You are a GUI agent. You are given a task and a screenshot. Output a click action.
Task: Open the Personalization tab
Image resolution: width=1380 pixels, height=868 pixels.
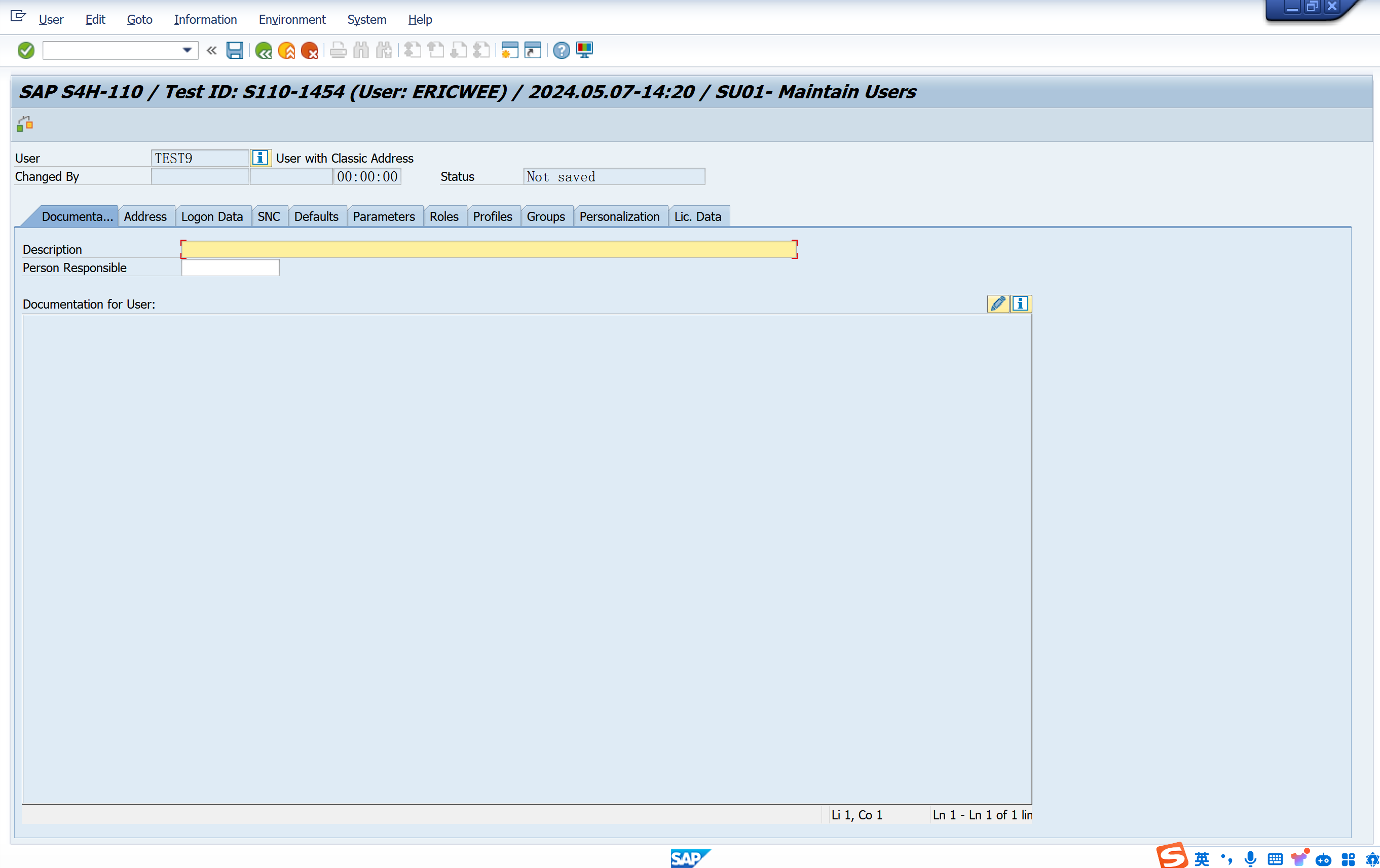619,216
